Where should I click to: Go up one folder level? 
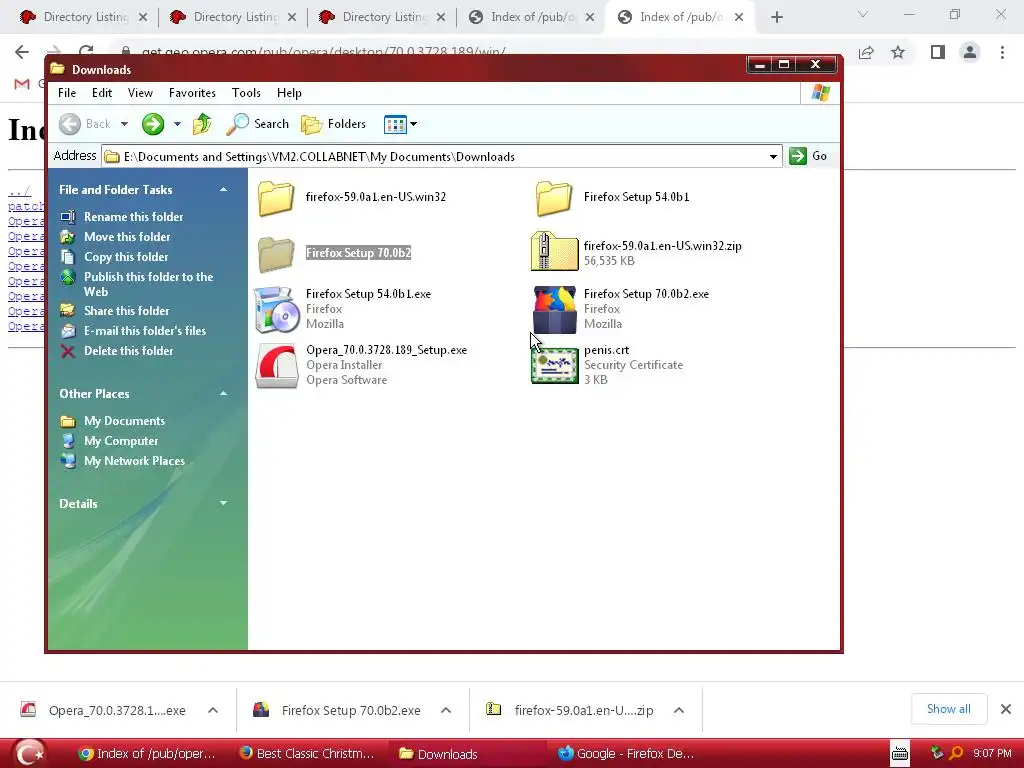click(x=202, y=124)
